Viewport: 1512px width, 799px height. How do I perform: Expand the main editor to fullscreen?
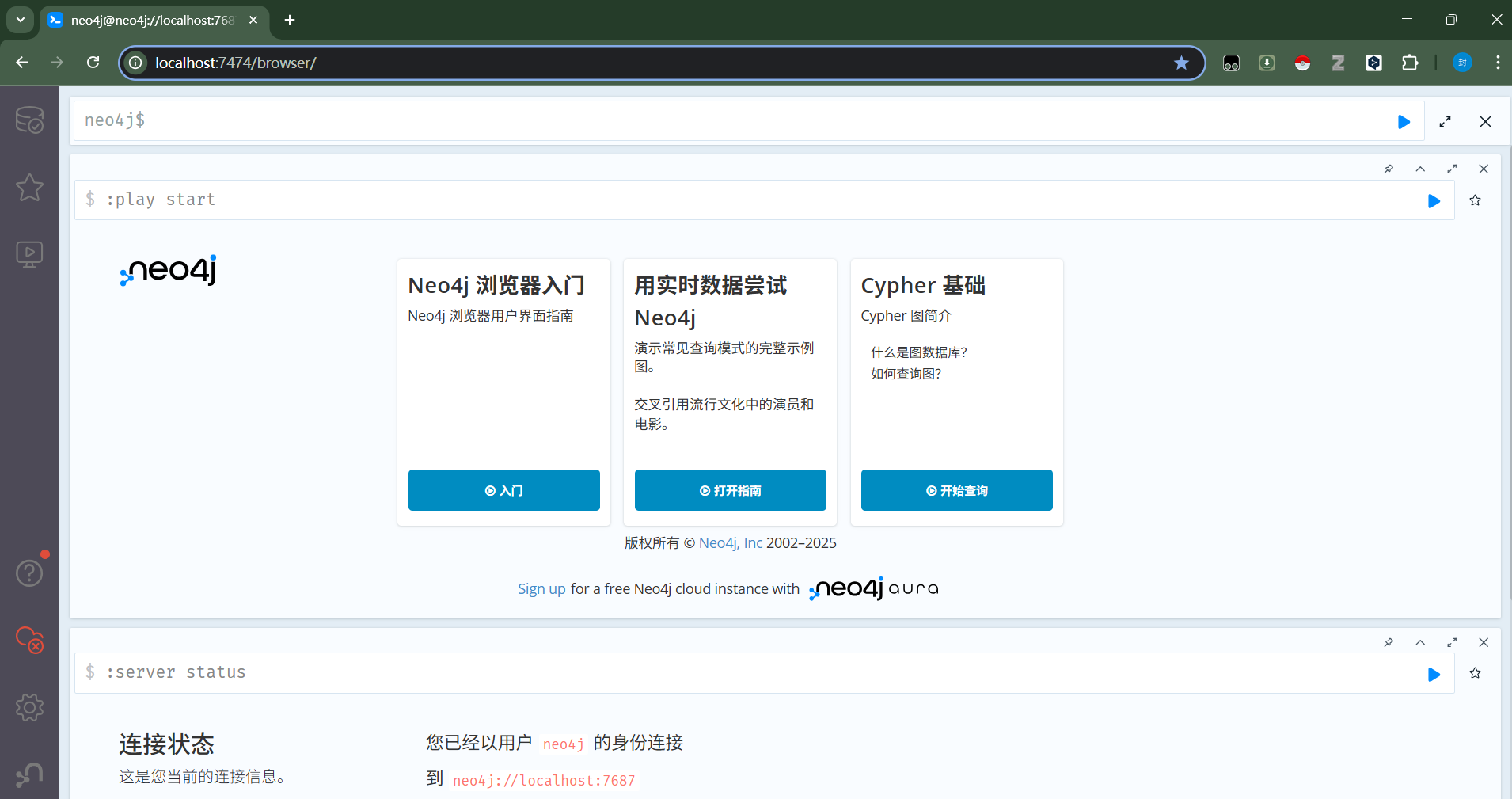tap(1445, 122)
